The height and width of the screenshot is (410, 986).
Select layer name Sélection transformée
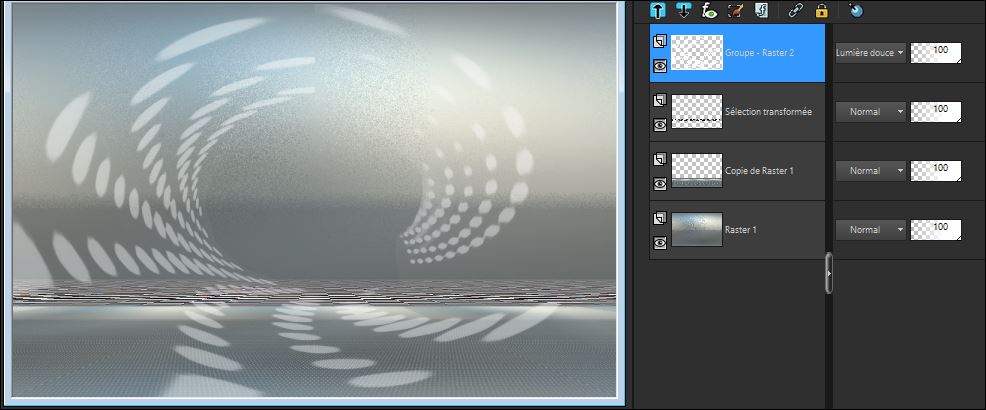768,112
